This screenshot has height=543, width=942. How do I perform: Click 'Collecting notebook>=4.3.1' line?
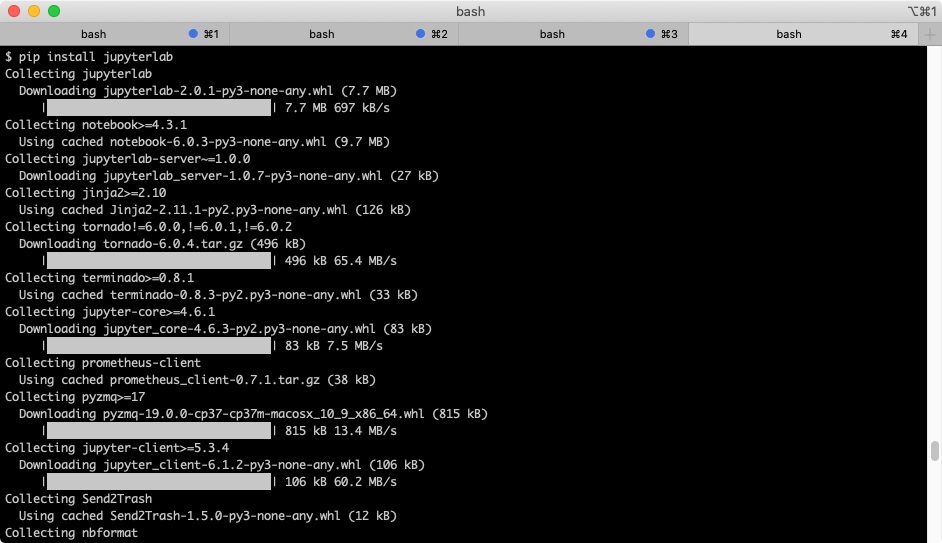[96, 125]
